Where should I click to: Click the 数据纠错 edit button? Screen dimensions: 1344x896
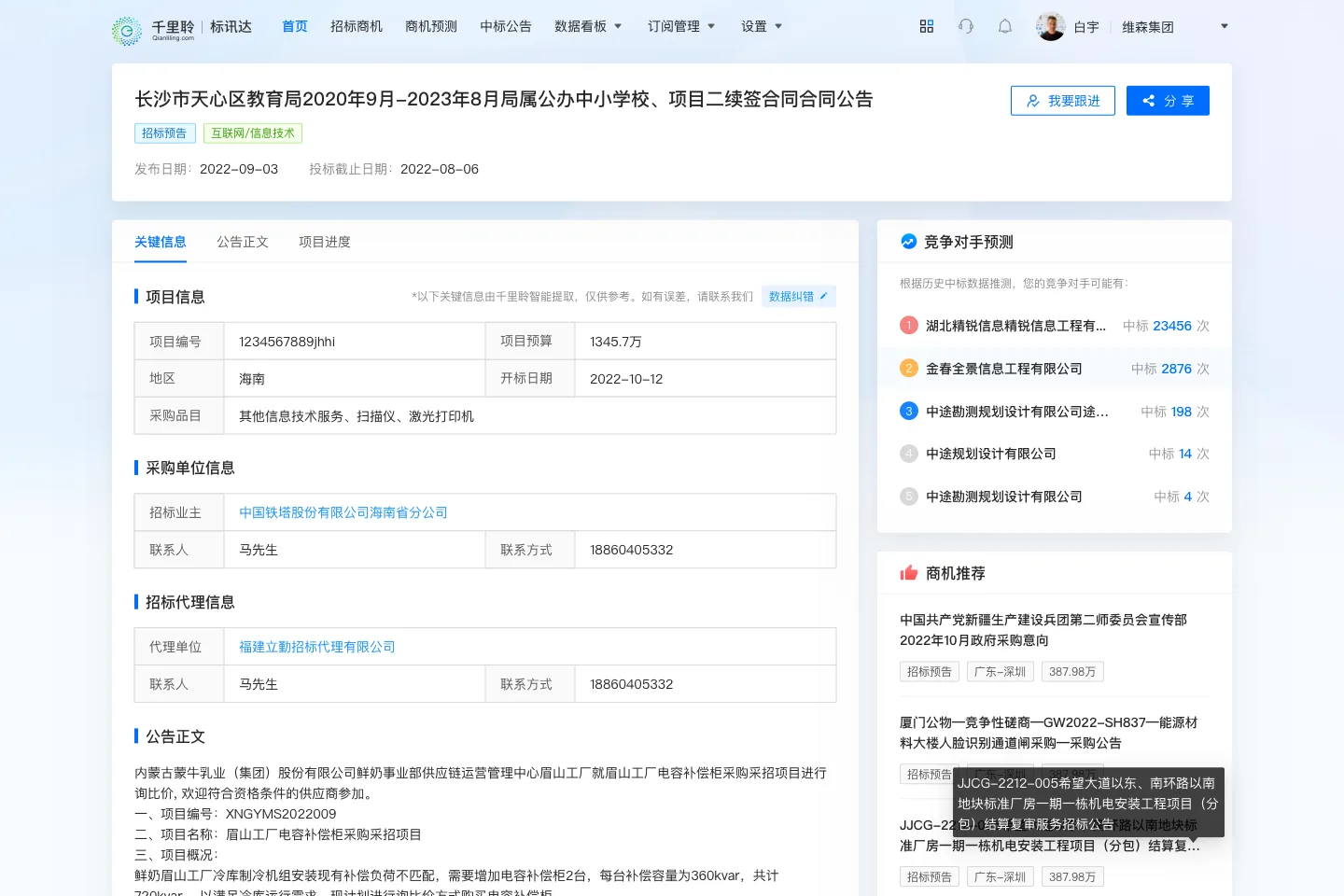[x=799, y=296]
